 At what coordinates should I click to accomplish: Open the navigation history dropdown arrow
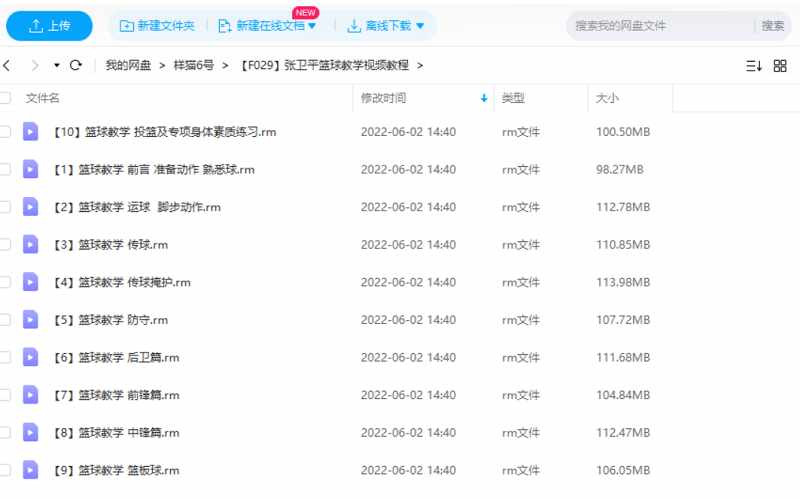coord(57,65)
